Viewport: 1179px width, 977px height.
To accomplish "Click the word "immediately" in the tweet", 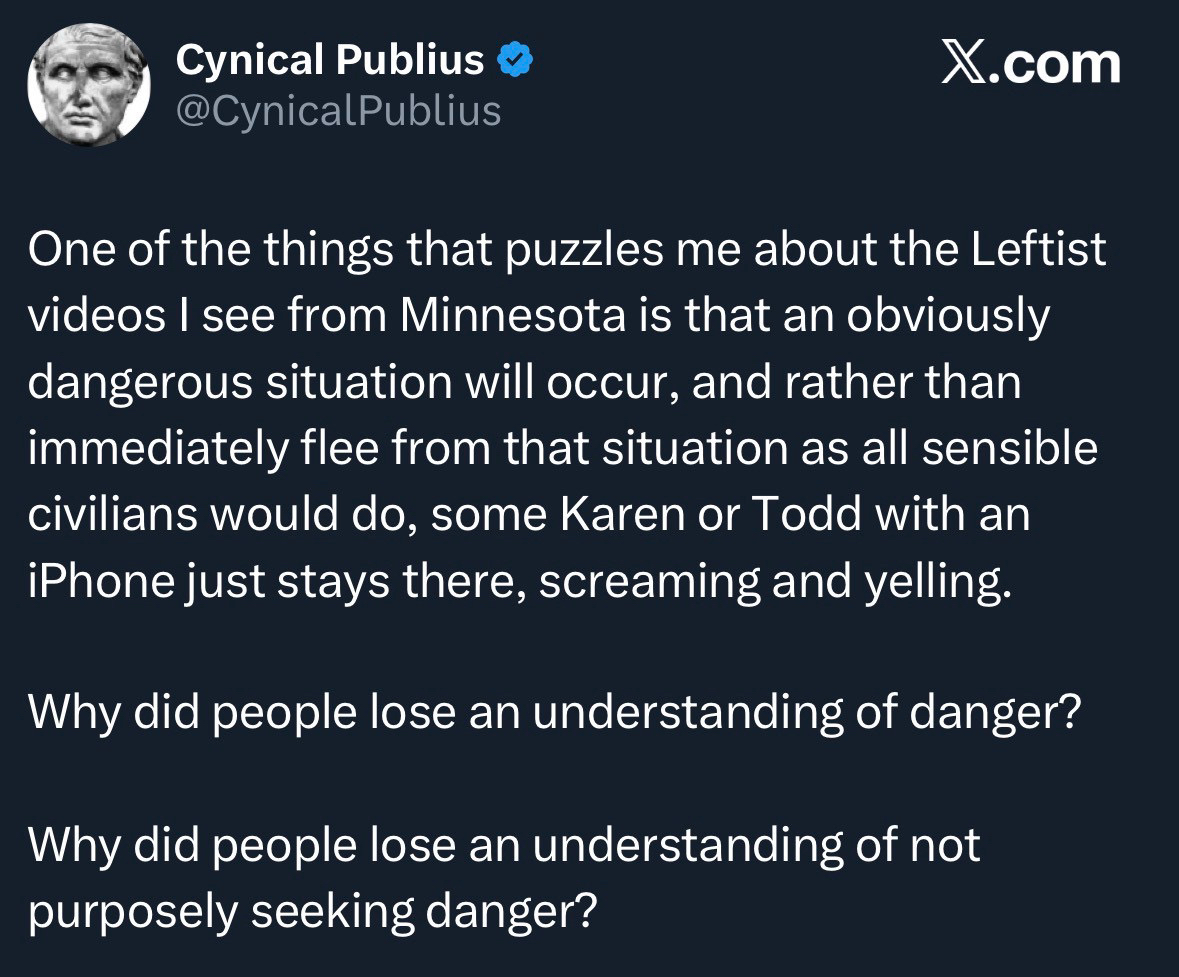I will pyautogui.click(x=153, y=449).
